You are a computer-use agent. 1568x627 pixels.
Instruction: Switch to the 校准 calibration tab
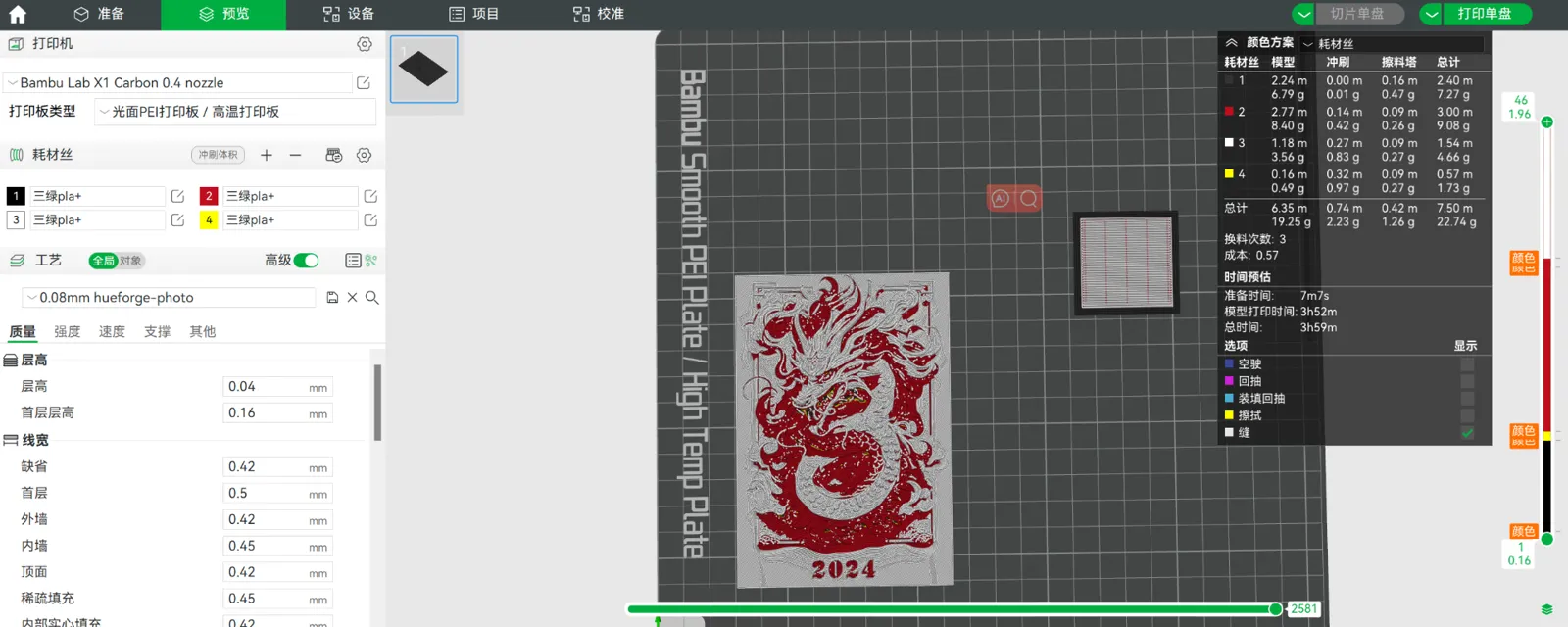tap(598, 14)
